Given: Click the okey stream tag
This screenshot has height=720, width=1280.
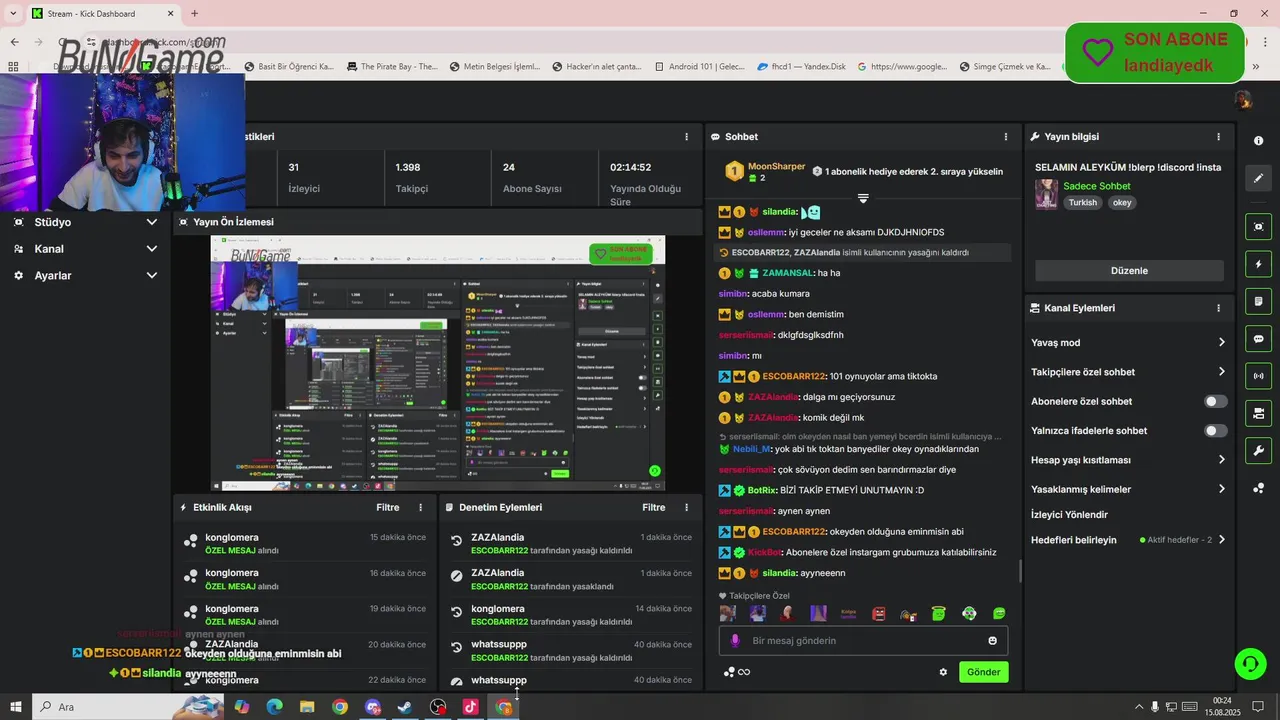Looking at the screenshot, I should pyautogui.click(x=1122, y=203).
